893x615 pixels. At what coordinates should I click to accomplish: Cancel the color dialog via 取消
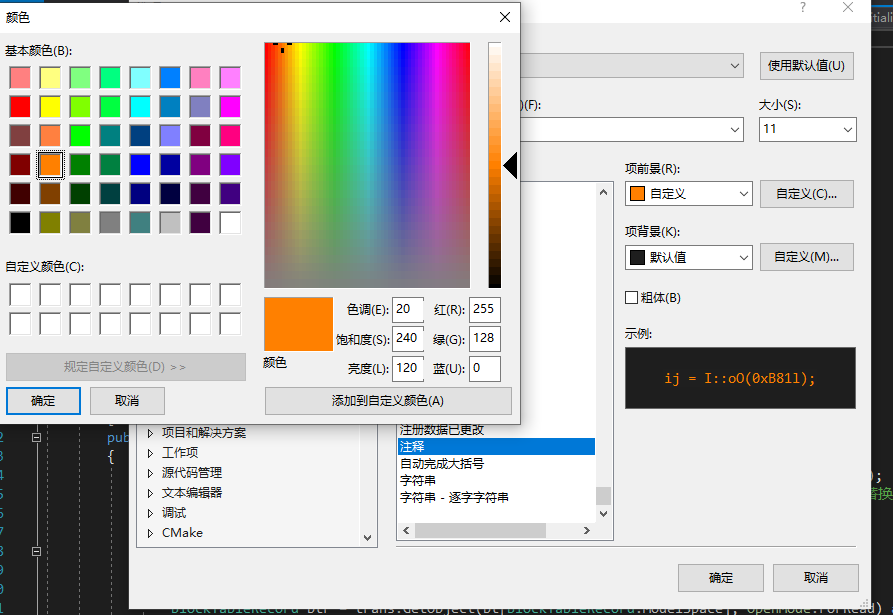tap(127, 400)
